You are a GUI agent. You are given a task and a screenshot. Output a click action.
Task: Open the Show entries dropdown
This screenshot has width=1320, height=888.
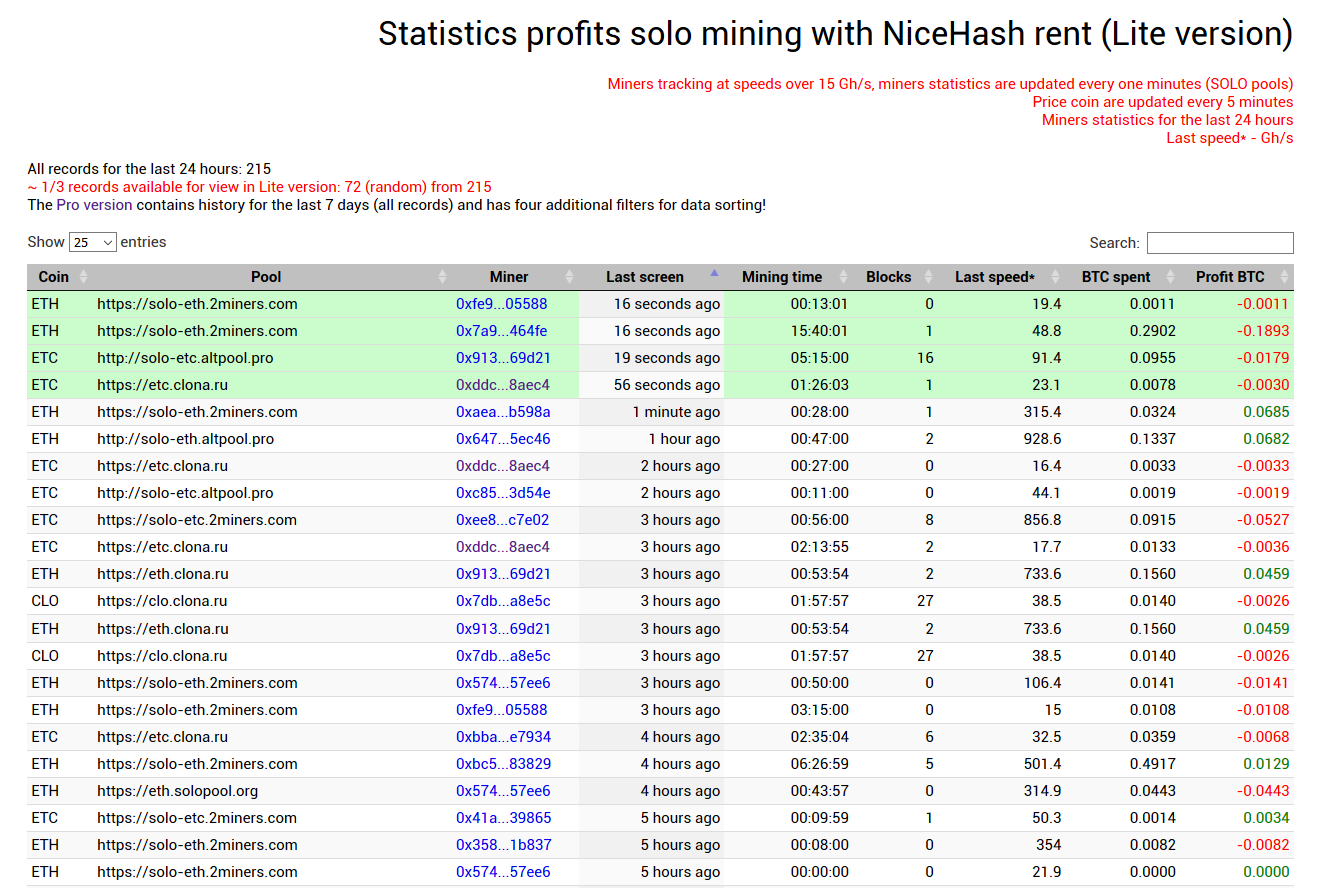(93, 242)
